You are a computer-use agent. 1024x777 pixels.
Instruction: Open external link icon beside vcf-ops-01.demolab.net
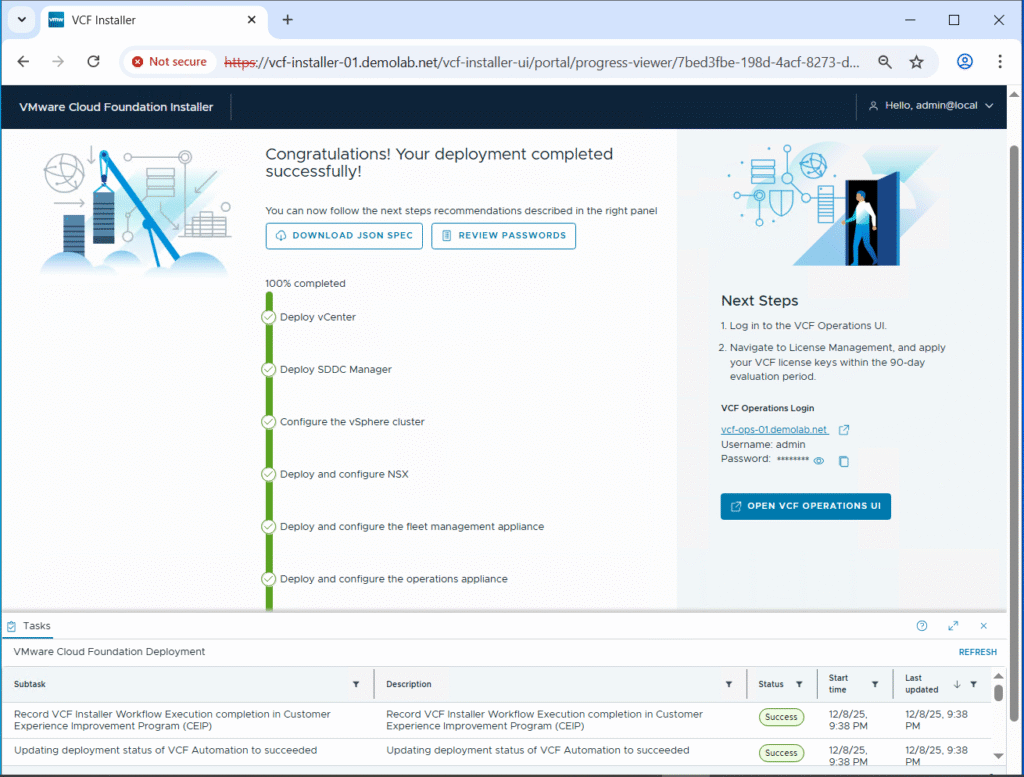point(844,430)
